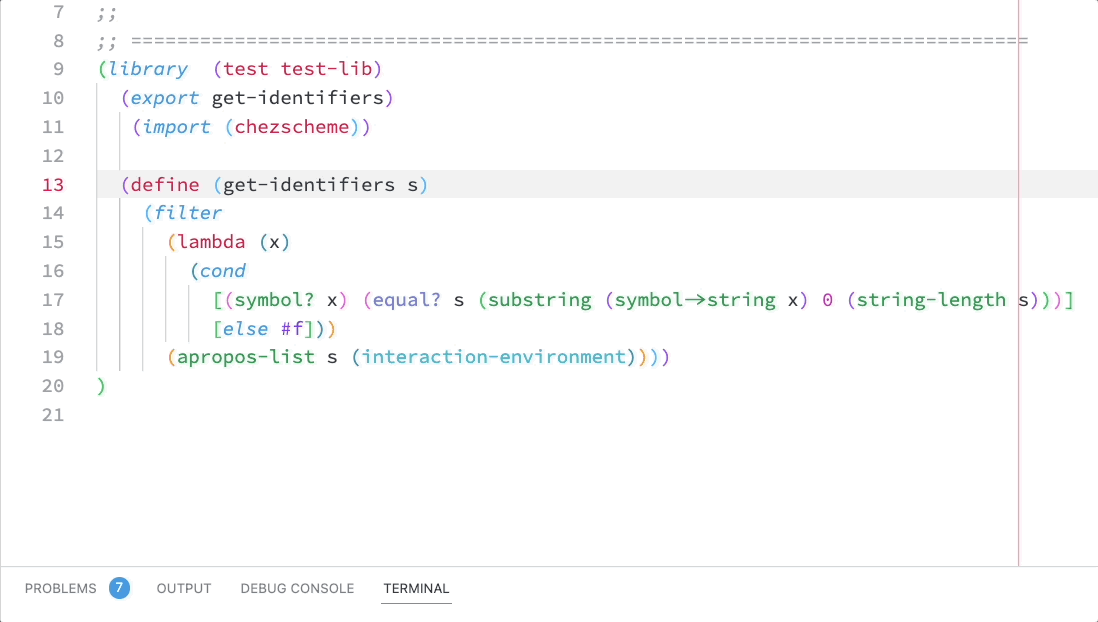1098x622 pixels.
Task: Click the gutter next to line 17
Action: [x=53, y=299]
